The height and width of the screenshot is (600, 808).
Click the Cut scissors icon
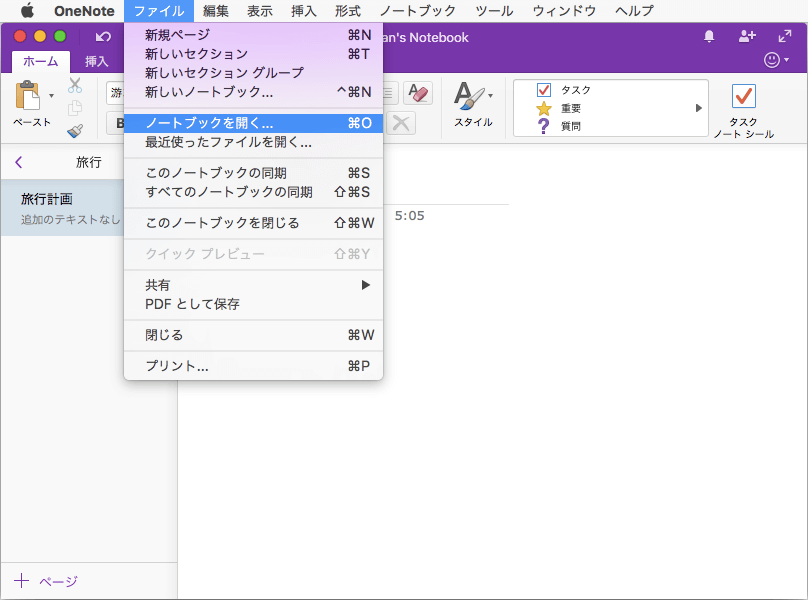point(75,85)
